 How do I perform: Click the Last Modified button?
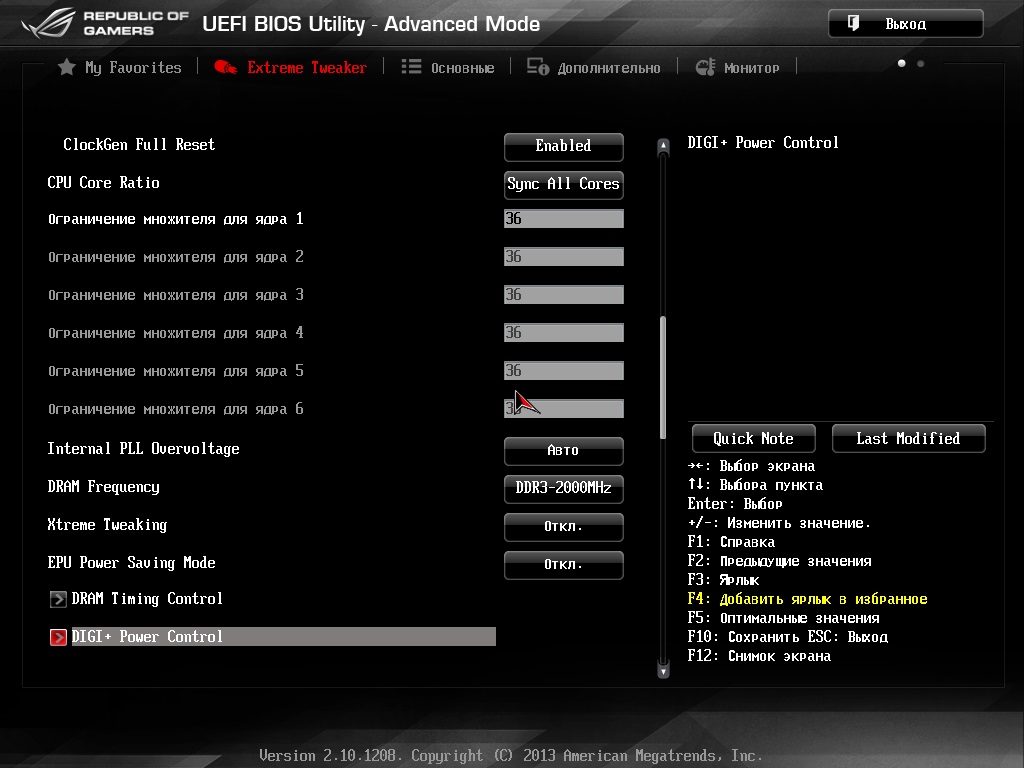[908, 438]
